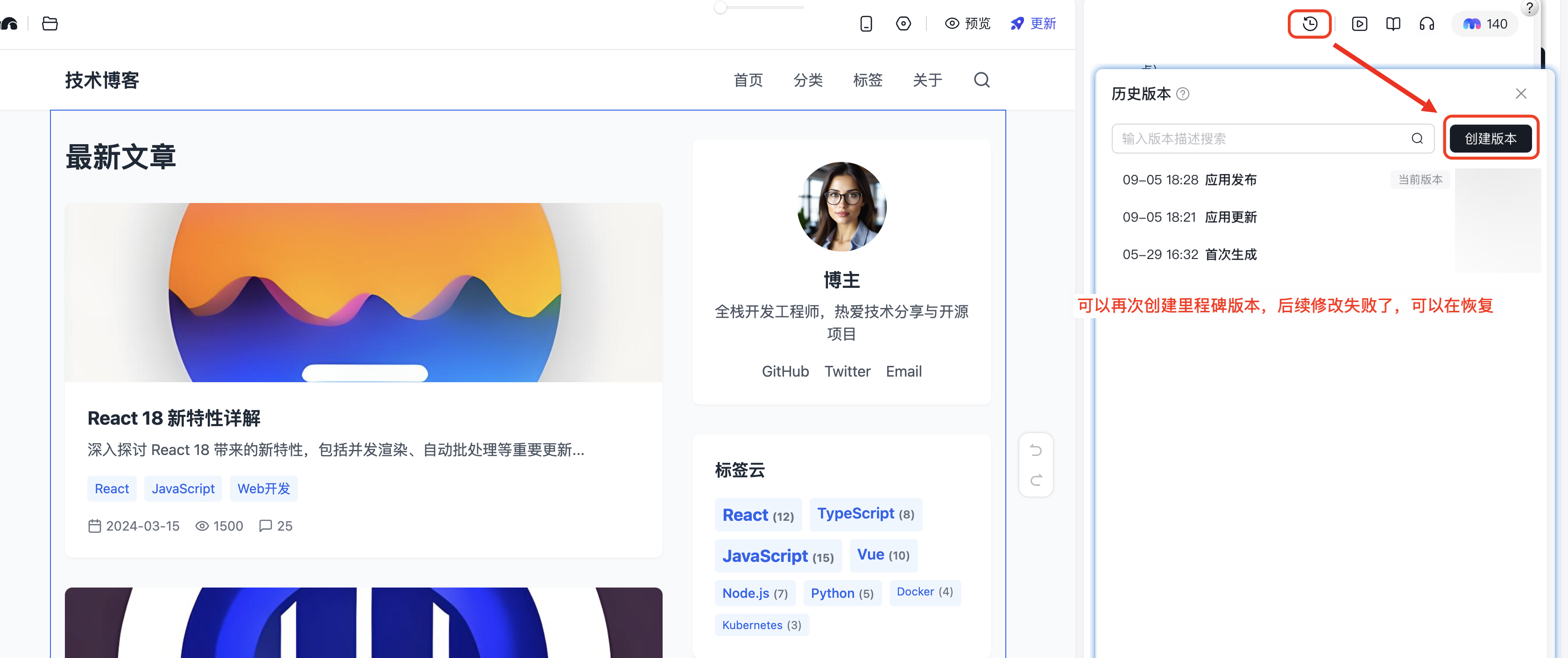1568x658 pixels.
Task: Click the help icon next to 历史版本
Action: coord(1182,94)
